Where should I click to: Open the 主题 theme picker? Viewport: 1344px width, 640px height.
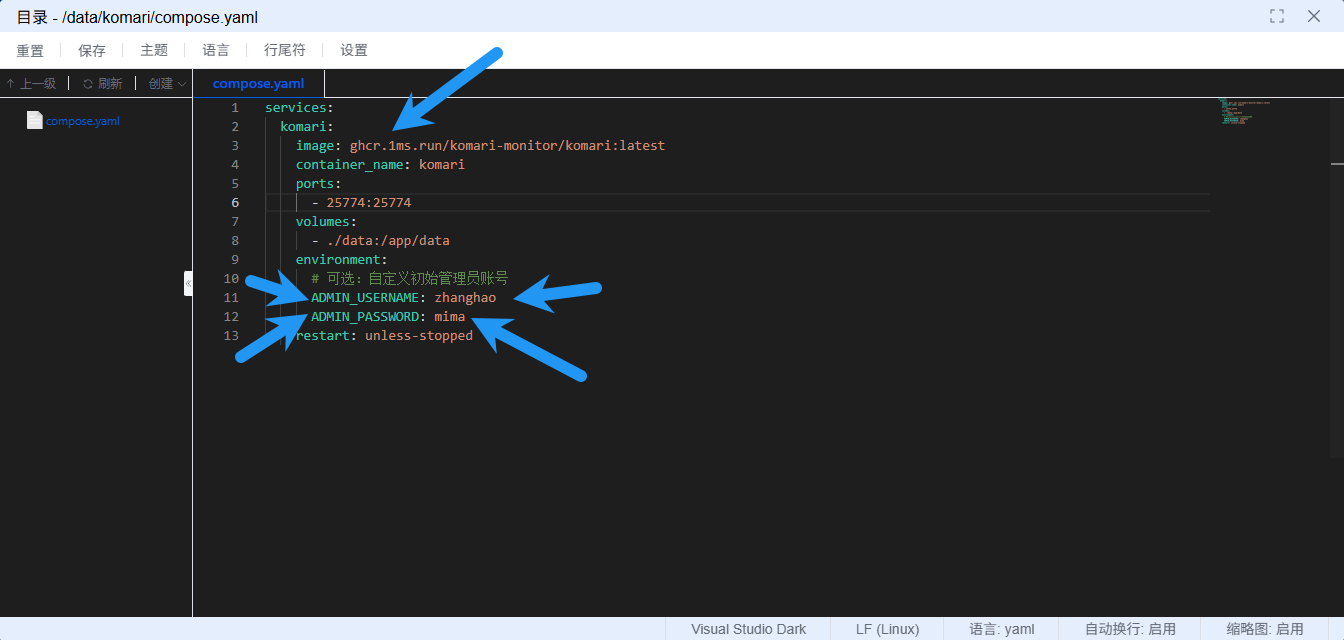pyautogui.click(x=153, y=50)
